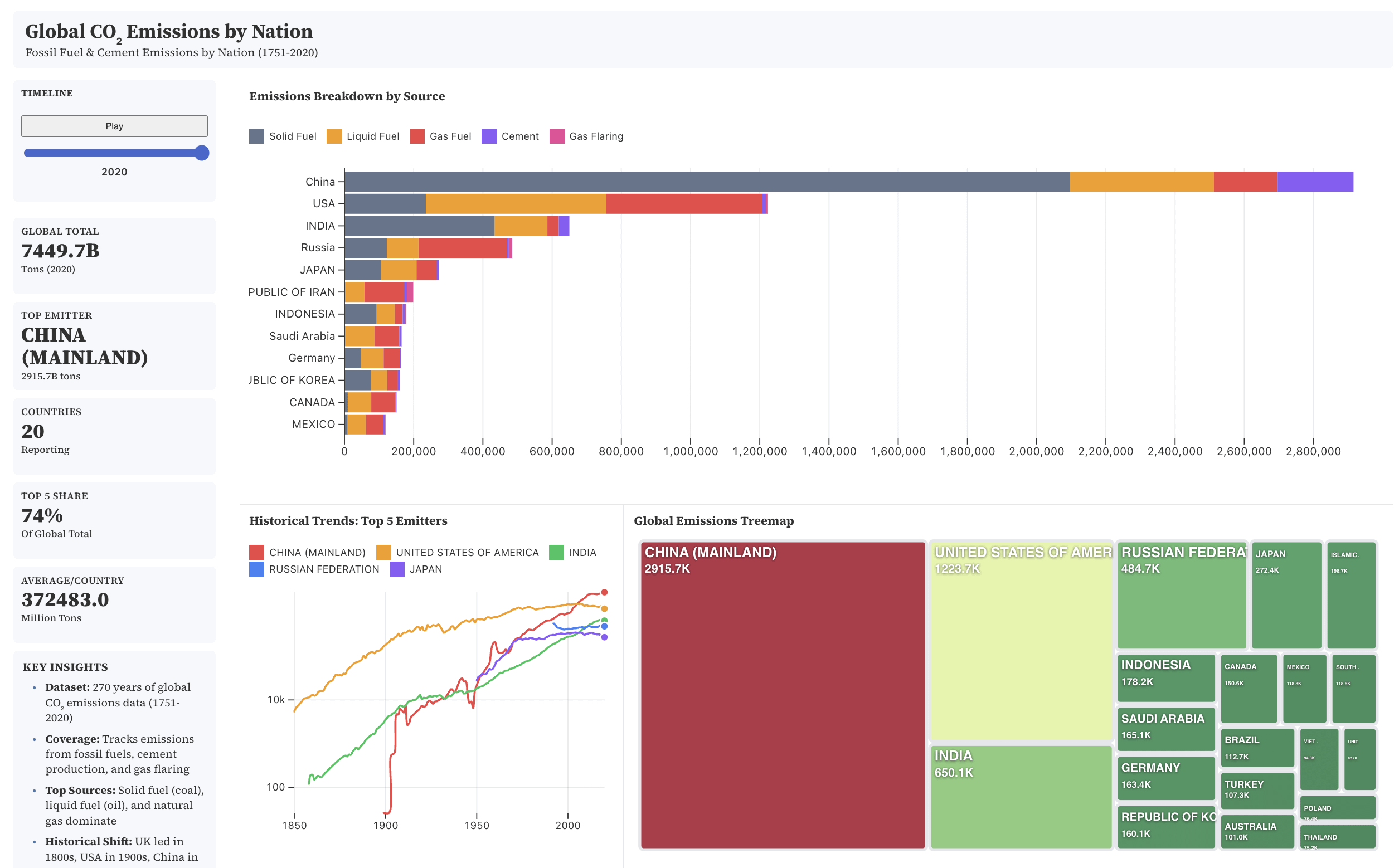Click the Cement legend swatch

point(489,136)
